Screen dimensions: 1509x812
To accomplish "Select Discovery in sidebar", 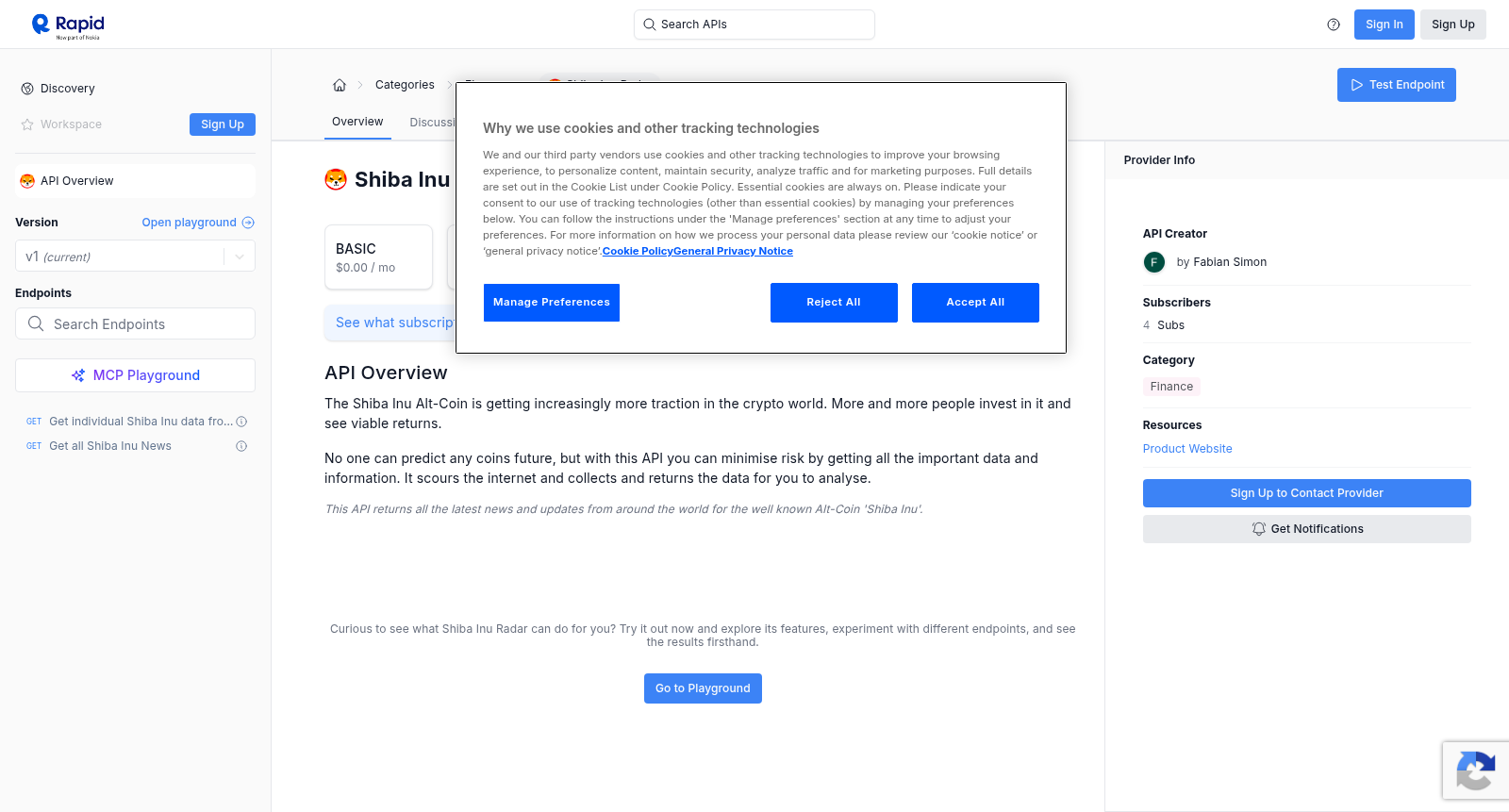I will [x=68, y=89].
